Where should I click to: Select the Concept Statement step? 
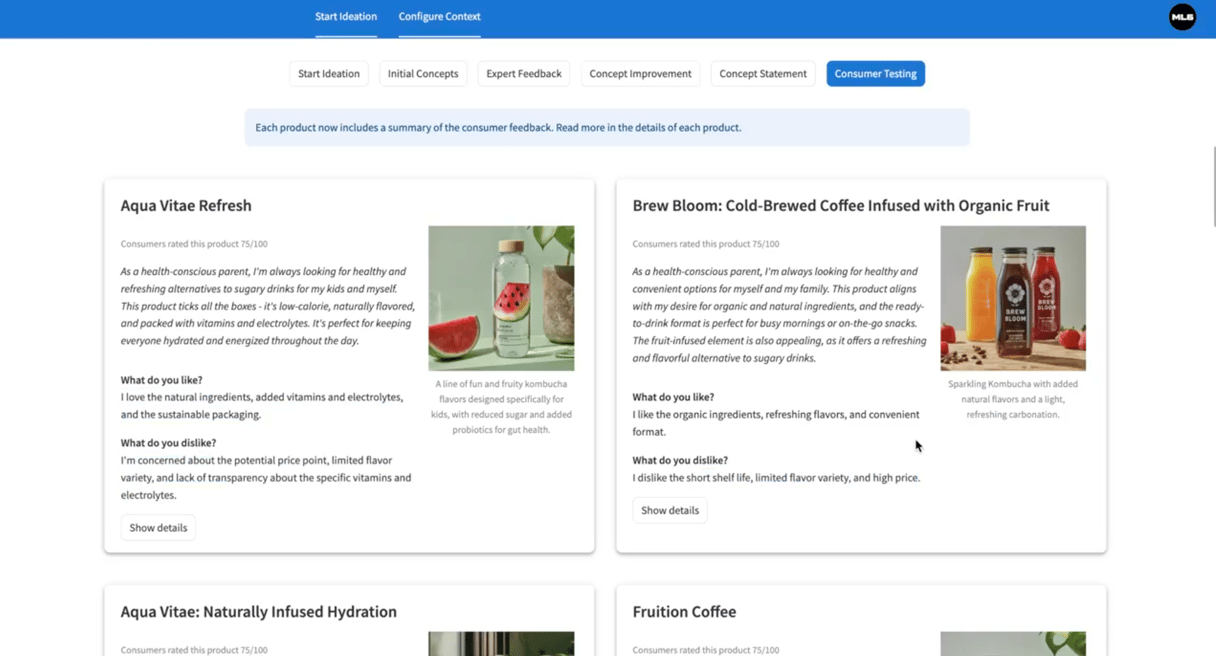click(x=763, y=74)
